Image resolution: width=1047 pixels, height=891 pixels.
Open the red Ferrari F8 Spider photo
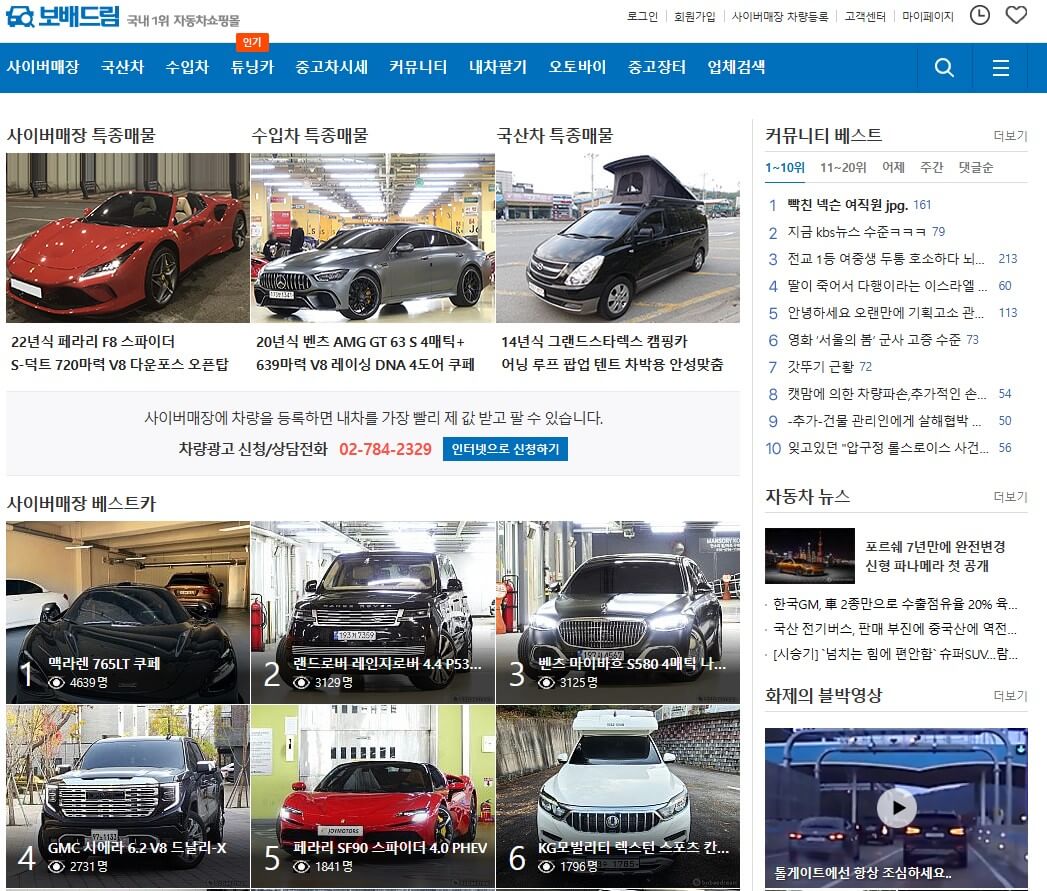128,238
